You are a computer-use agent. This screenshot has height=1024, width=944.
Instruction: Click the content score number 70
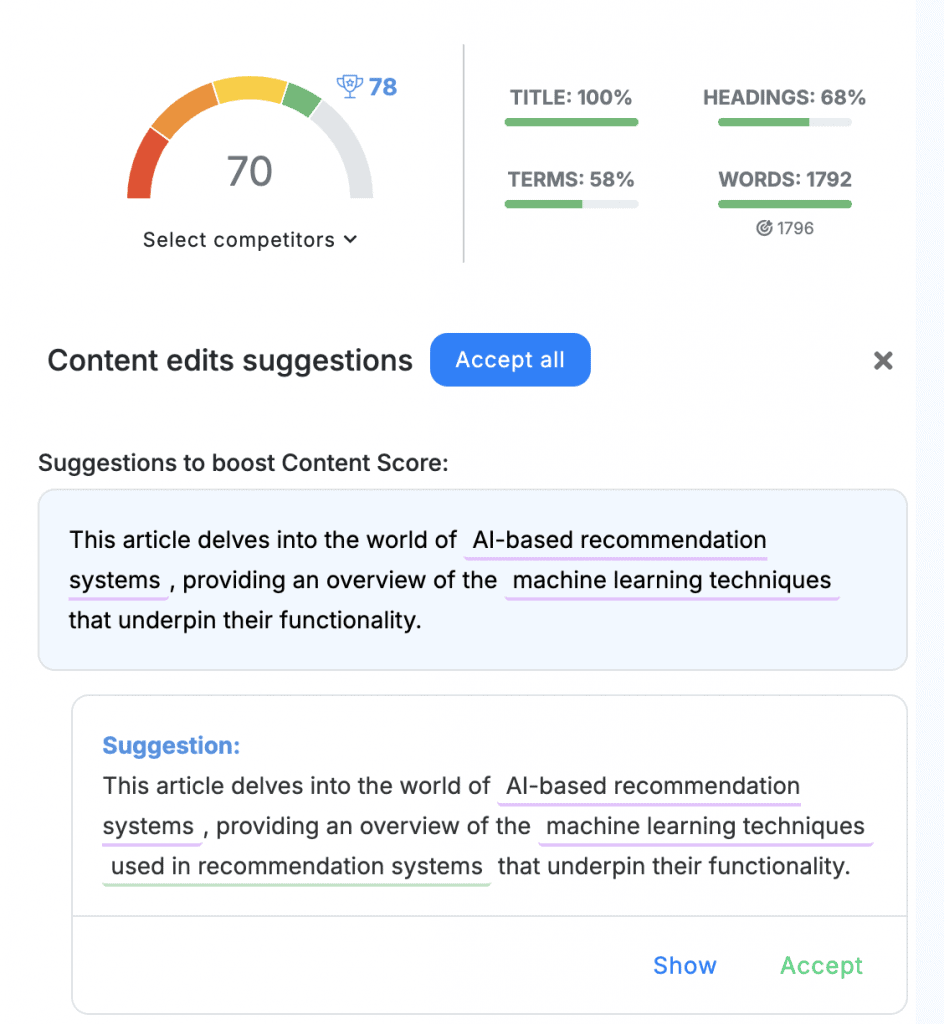250,171
